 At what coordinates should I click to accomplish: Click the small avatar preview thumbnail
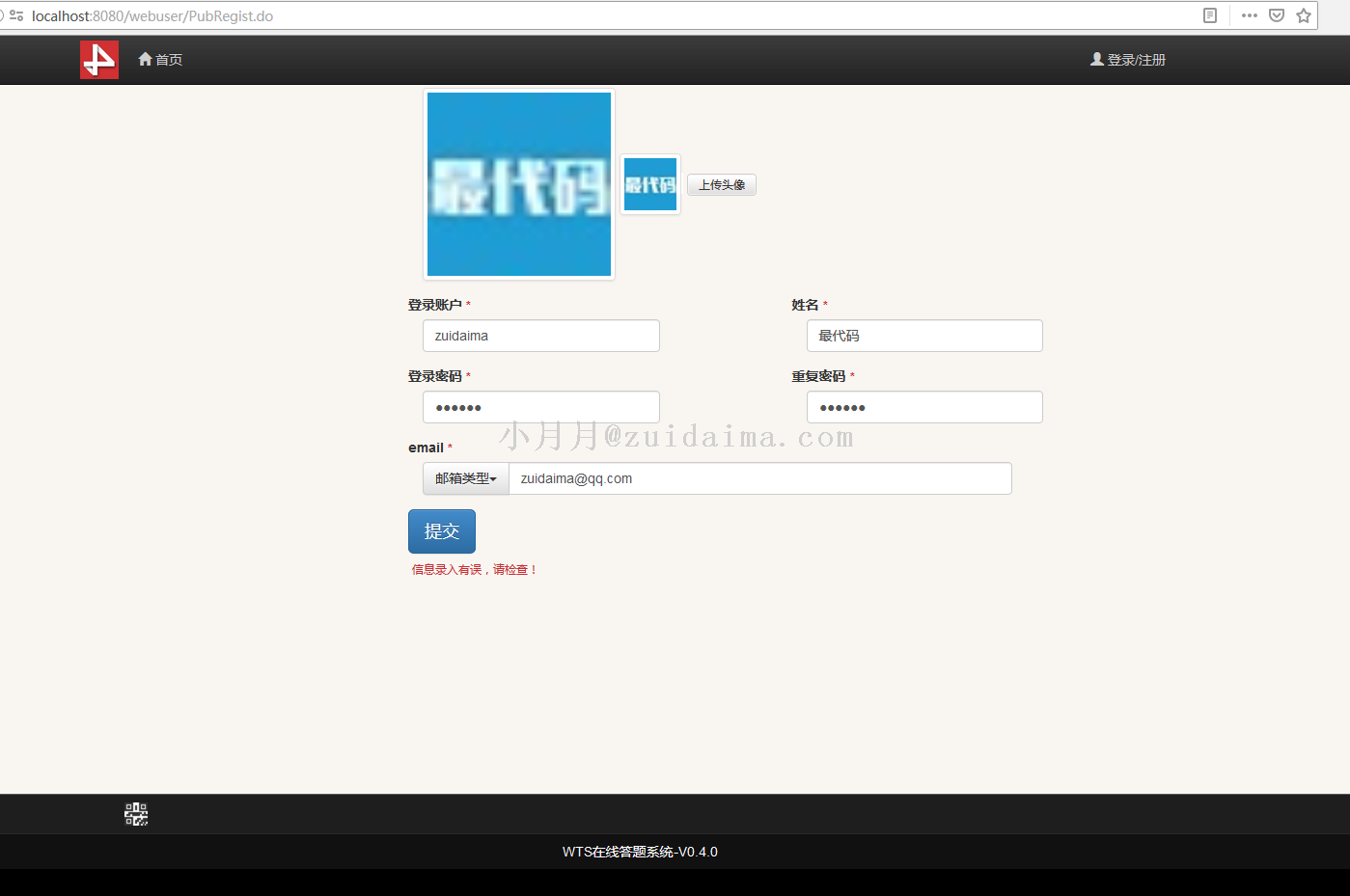(650, 184)
